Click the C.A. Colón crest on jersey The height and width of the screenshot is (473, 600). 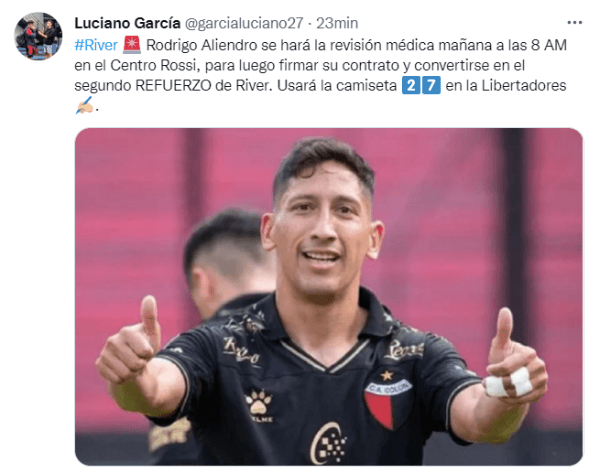(388, 400)
